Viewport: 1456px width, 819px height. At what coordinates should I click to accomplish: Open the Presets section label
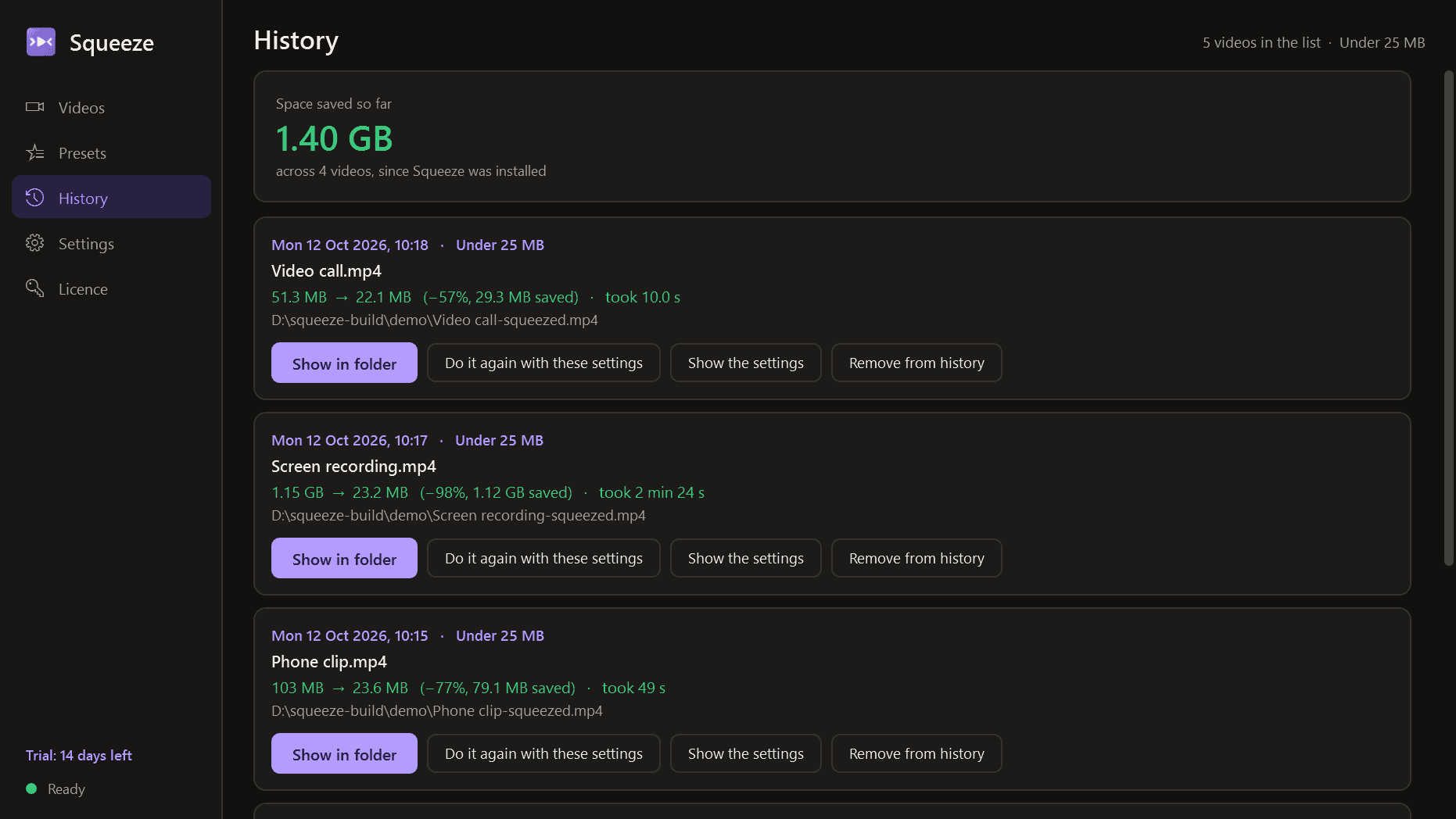[82, 153]
